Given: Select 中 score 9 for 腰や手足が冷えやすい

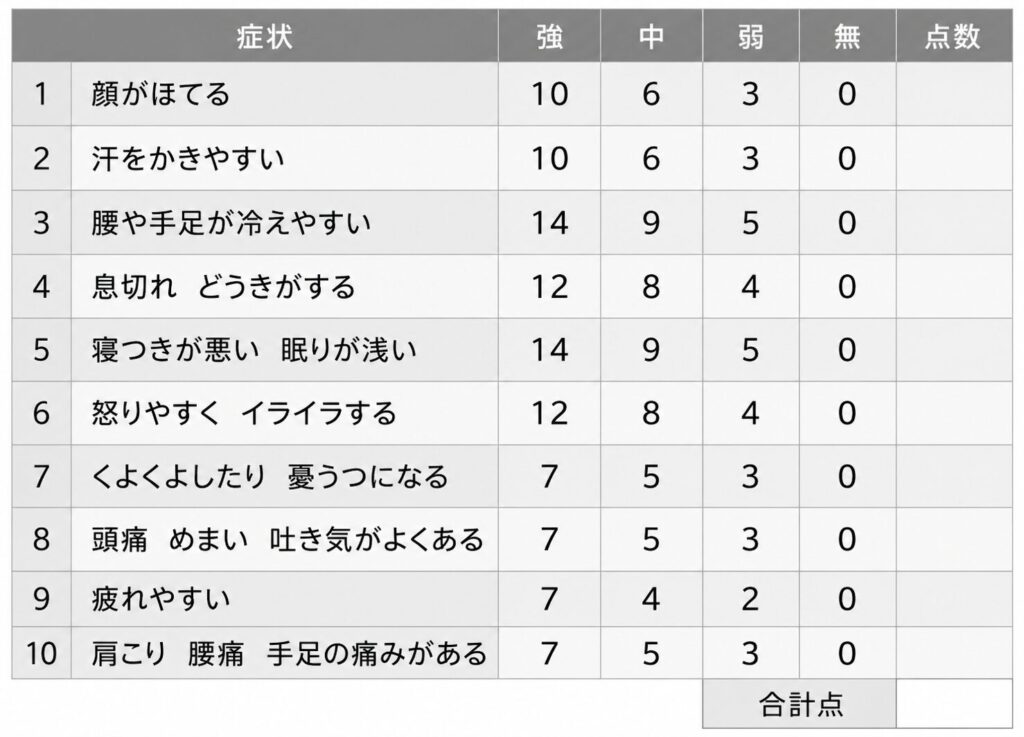Looking at the screenshot, I should coord(651,222).
